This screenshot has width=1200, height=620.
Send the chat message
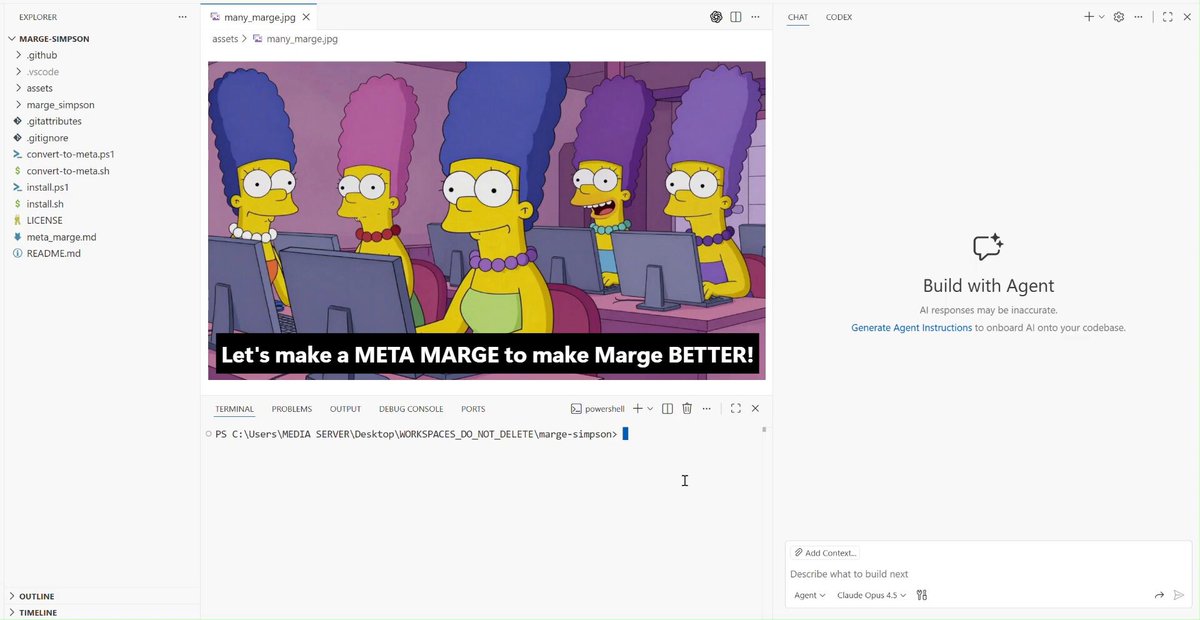click(x=1179, y=595)
